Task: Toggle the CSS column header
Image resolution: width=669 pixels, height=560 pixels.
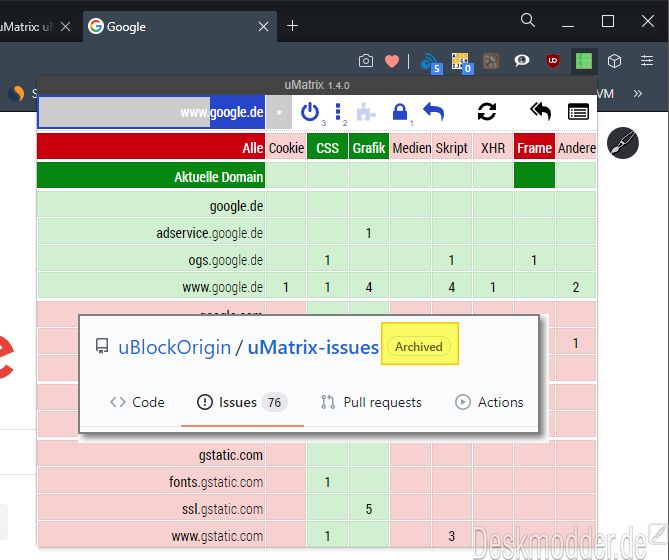Action: pyautogui.click(x=327, y=146)
